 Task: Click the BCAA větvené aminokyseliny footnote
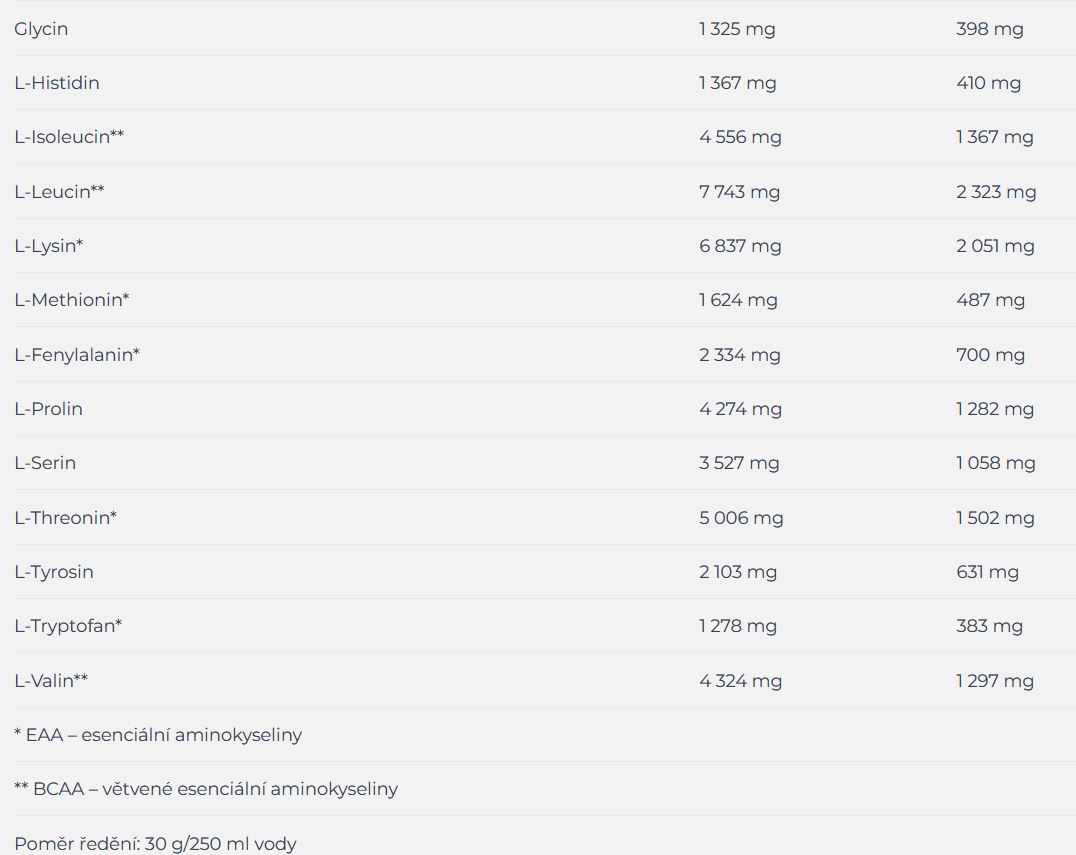[x=206, y=789]
